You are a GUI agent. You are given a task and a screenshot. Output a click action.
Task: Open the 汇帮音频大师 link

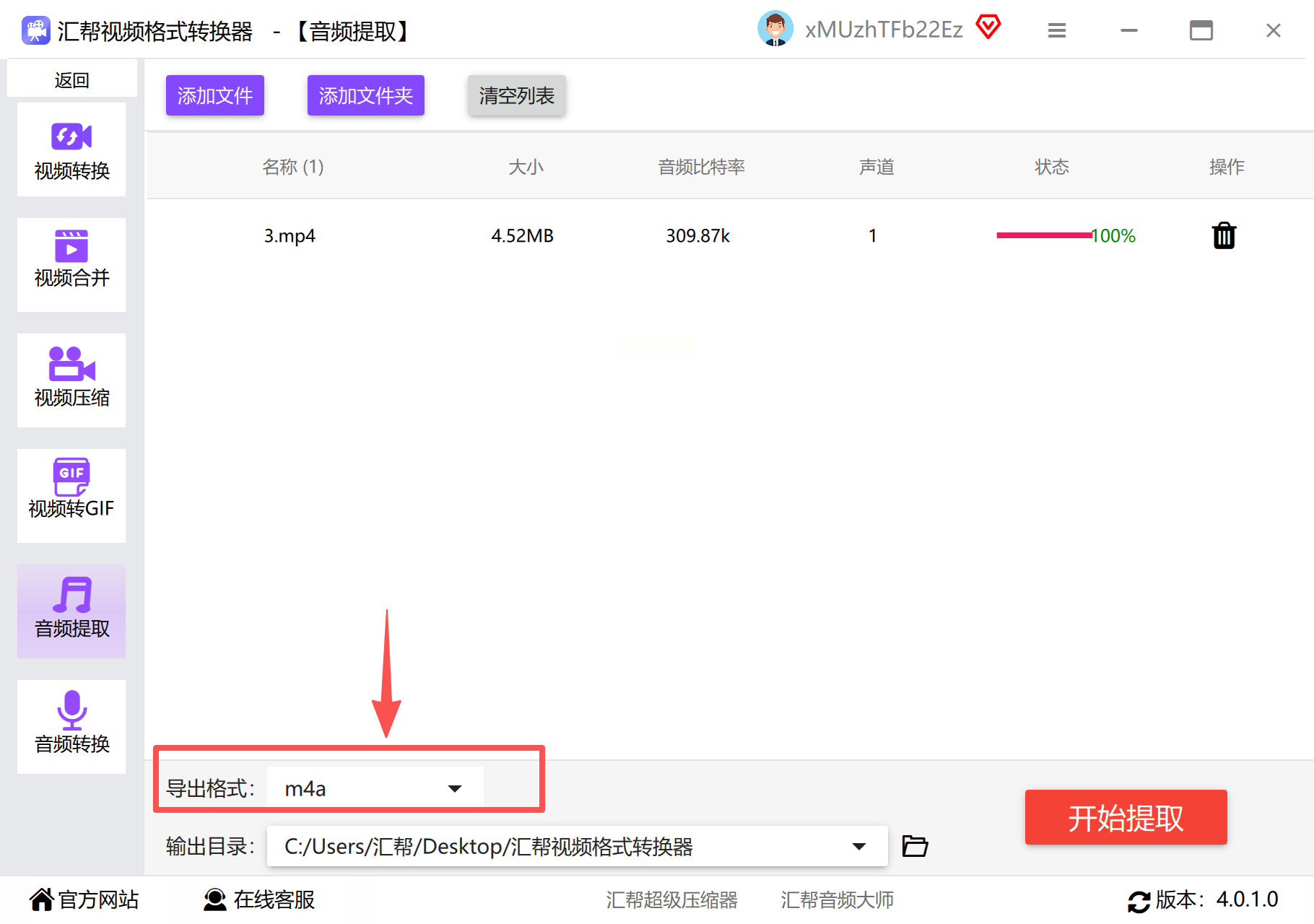[837, 899]
